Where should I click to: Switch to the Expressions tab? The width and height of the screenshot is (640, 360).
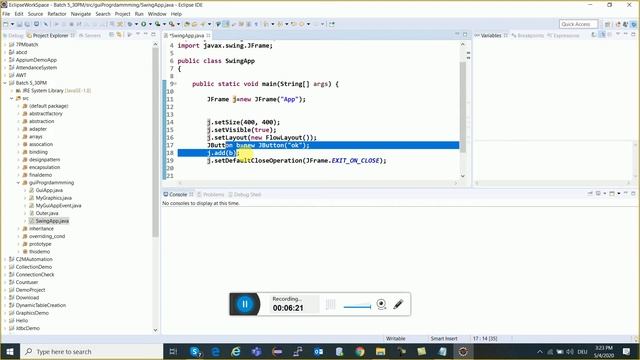coord(563,36)
